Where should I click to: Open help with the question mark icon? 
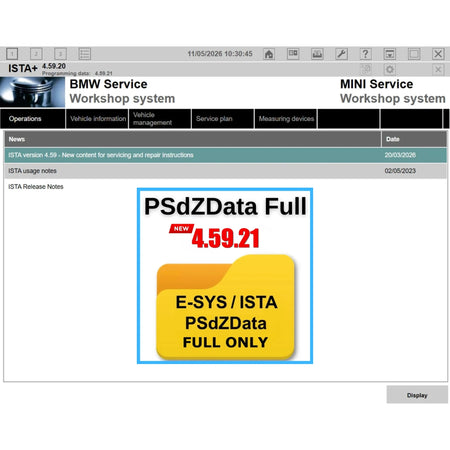[x=366, y=54]
